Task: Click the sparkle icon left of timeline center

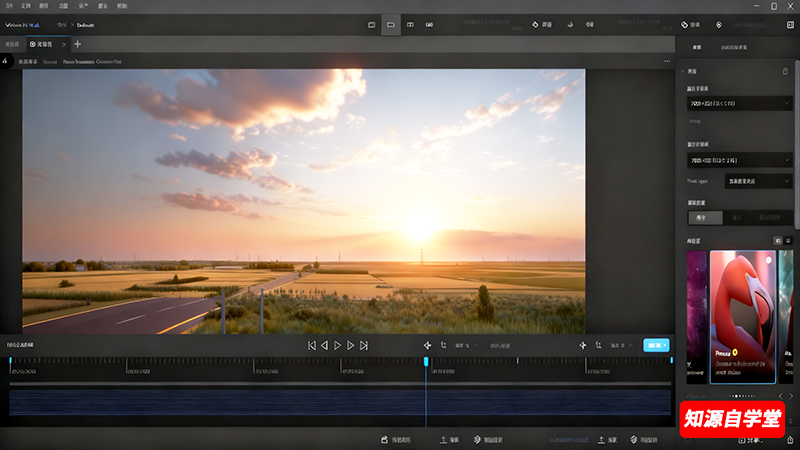Action: 427,345
